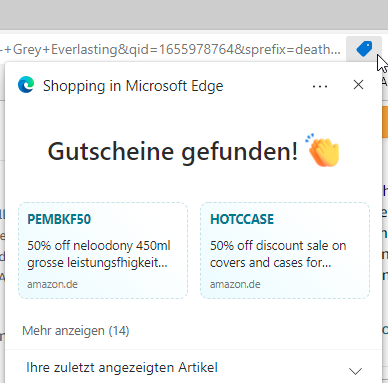The image size is (388, 383).
Task: Click the orange button at the page's right edge
Action: point(385,122)
